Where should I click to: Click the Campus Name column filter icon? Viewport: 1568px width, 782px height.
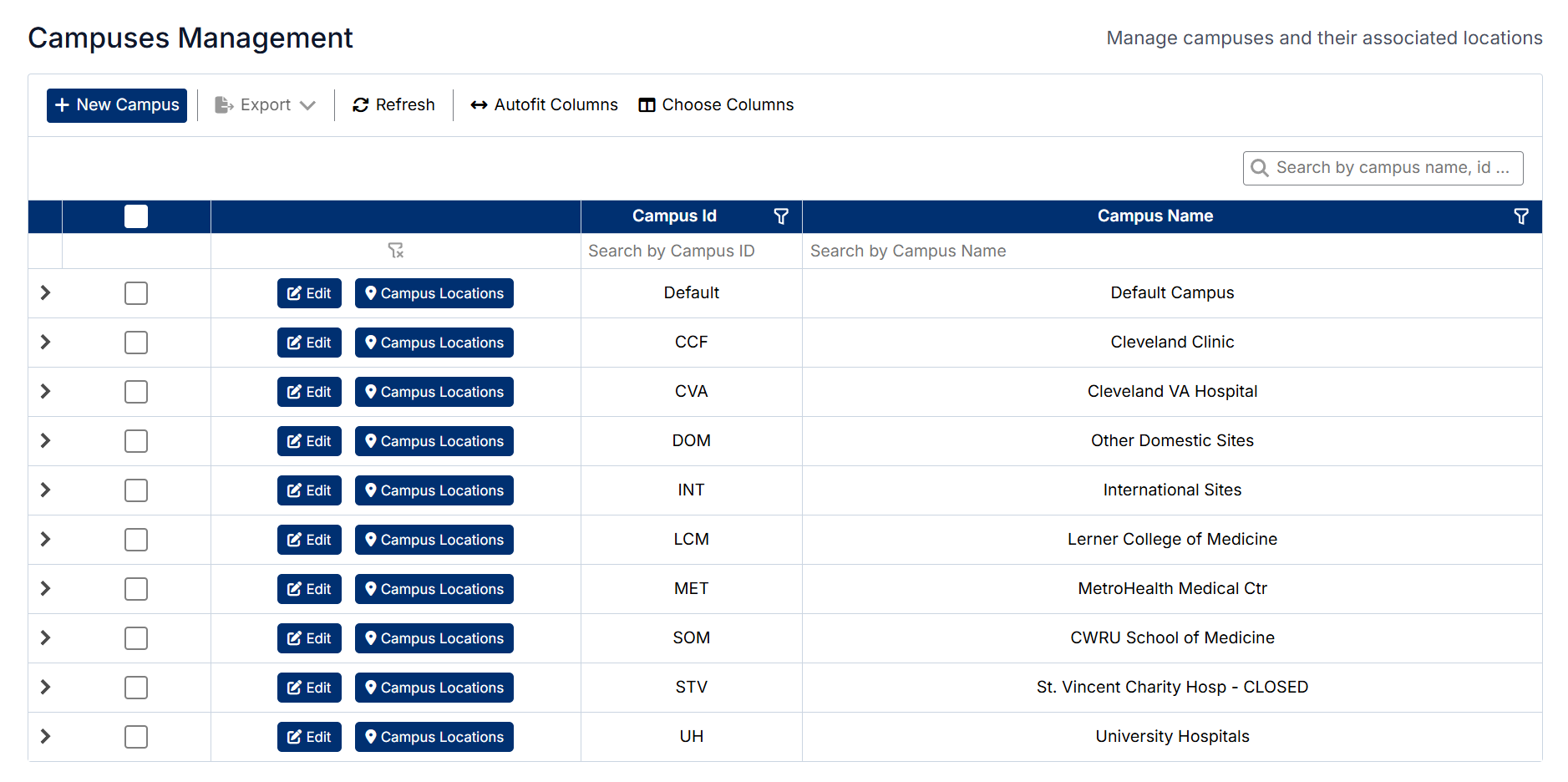[x=1520, y=216]
